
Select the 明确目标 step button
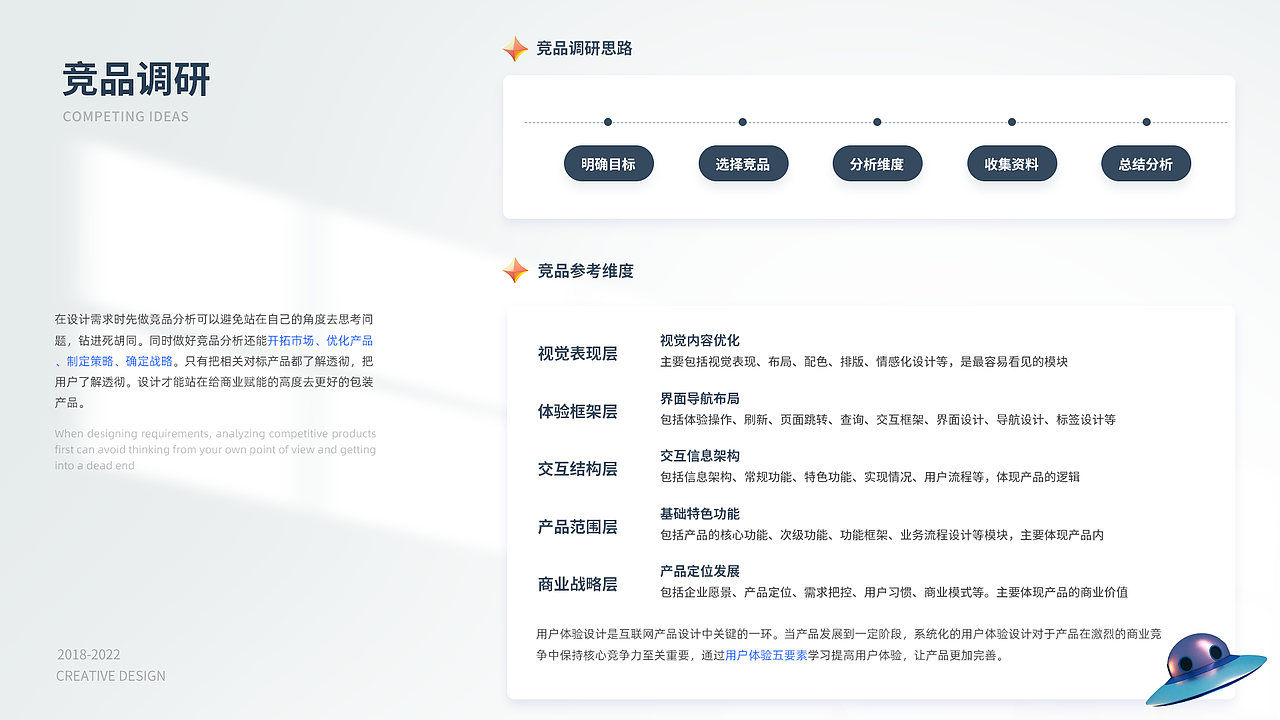pyautogui.click(x=608, y=163)
